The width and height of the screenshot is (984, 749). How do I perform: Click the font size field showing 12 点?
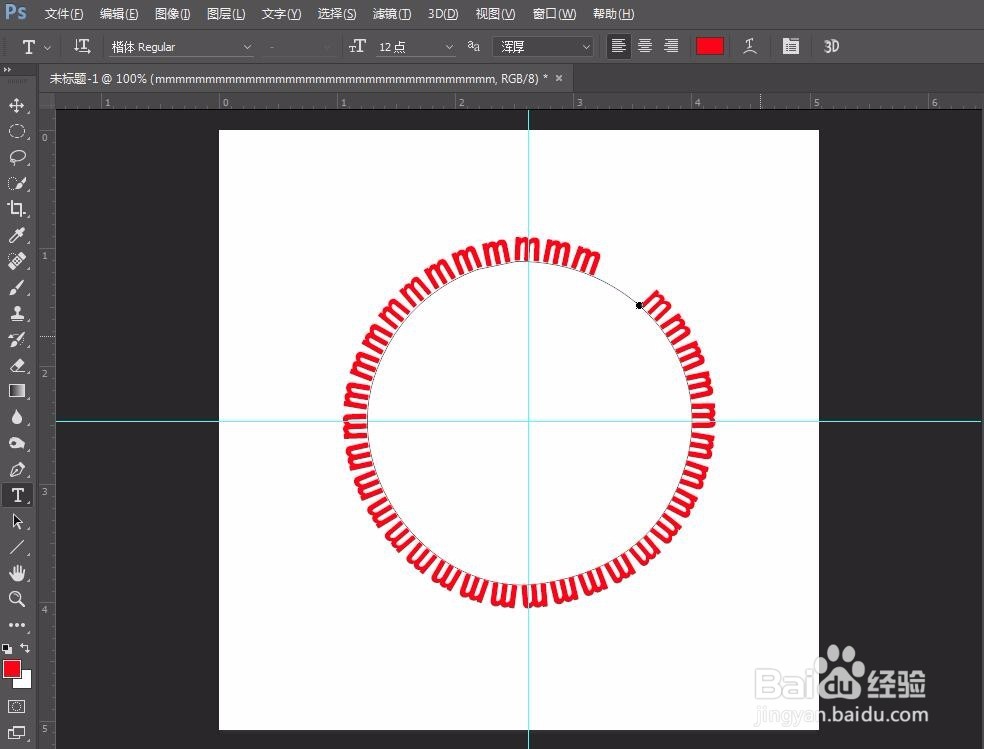pos(408,47)
